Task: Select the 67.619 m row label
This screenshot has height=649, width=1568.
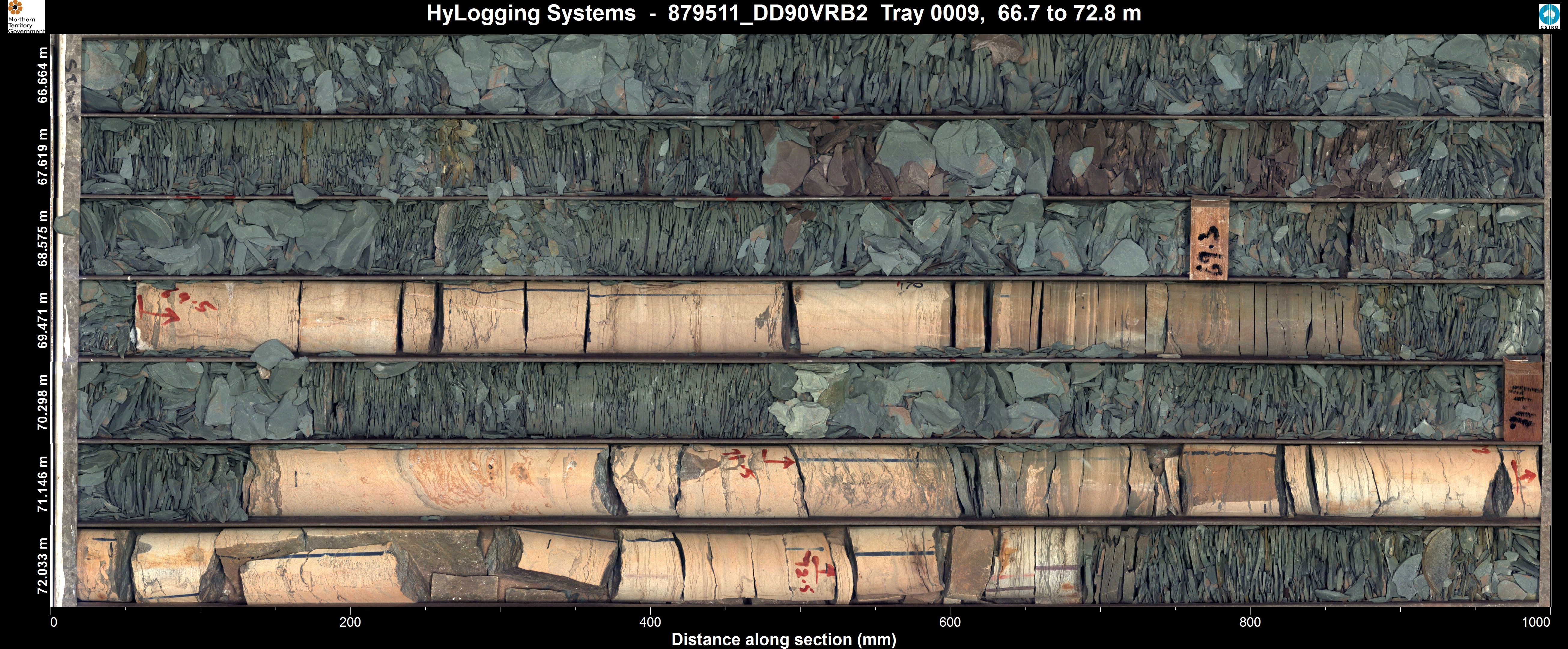Action: point(43,157)
